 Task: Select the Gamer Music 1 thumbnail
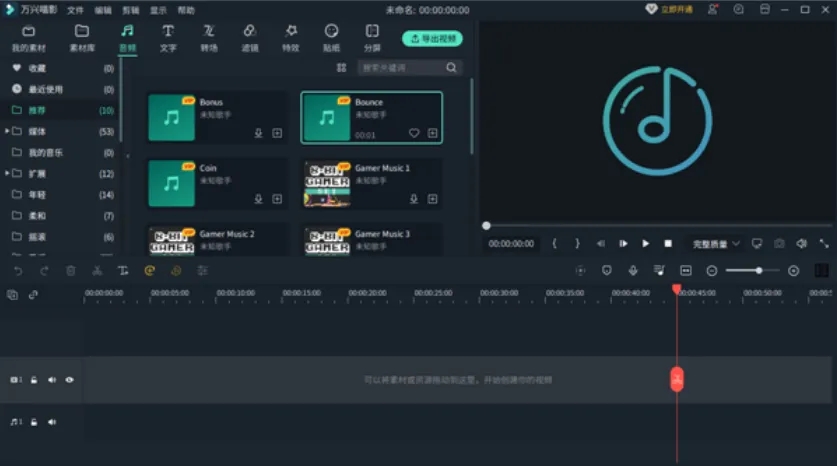pyautogui.click(x=327, y=184)
